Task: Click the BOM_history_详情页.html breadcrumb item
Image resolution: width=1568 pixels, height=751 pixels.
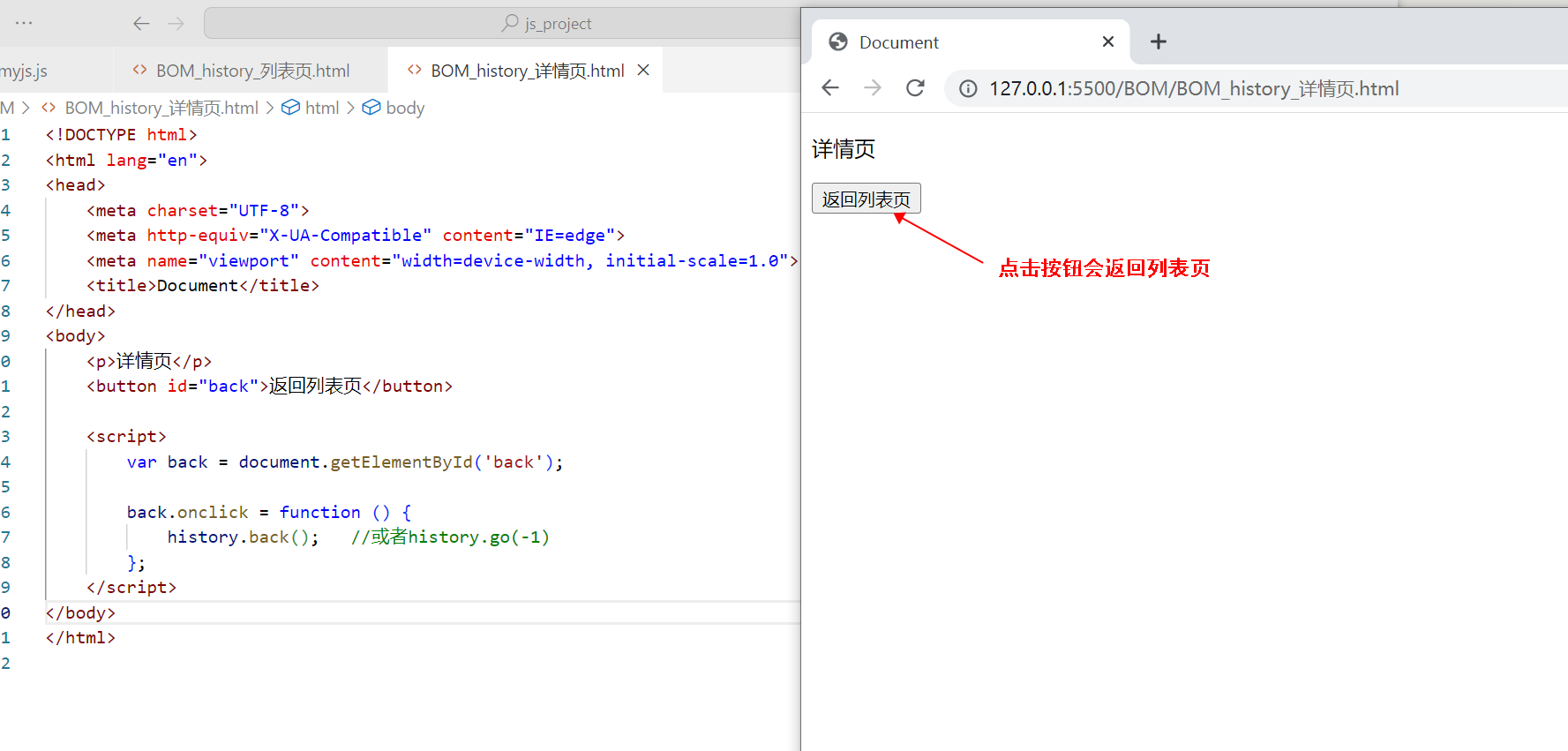Action: coord(161,108)
